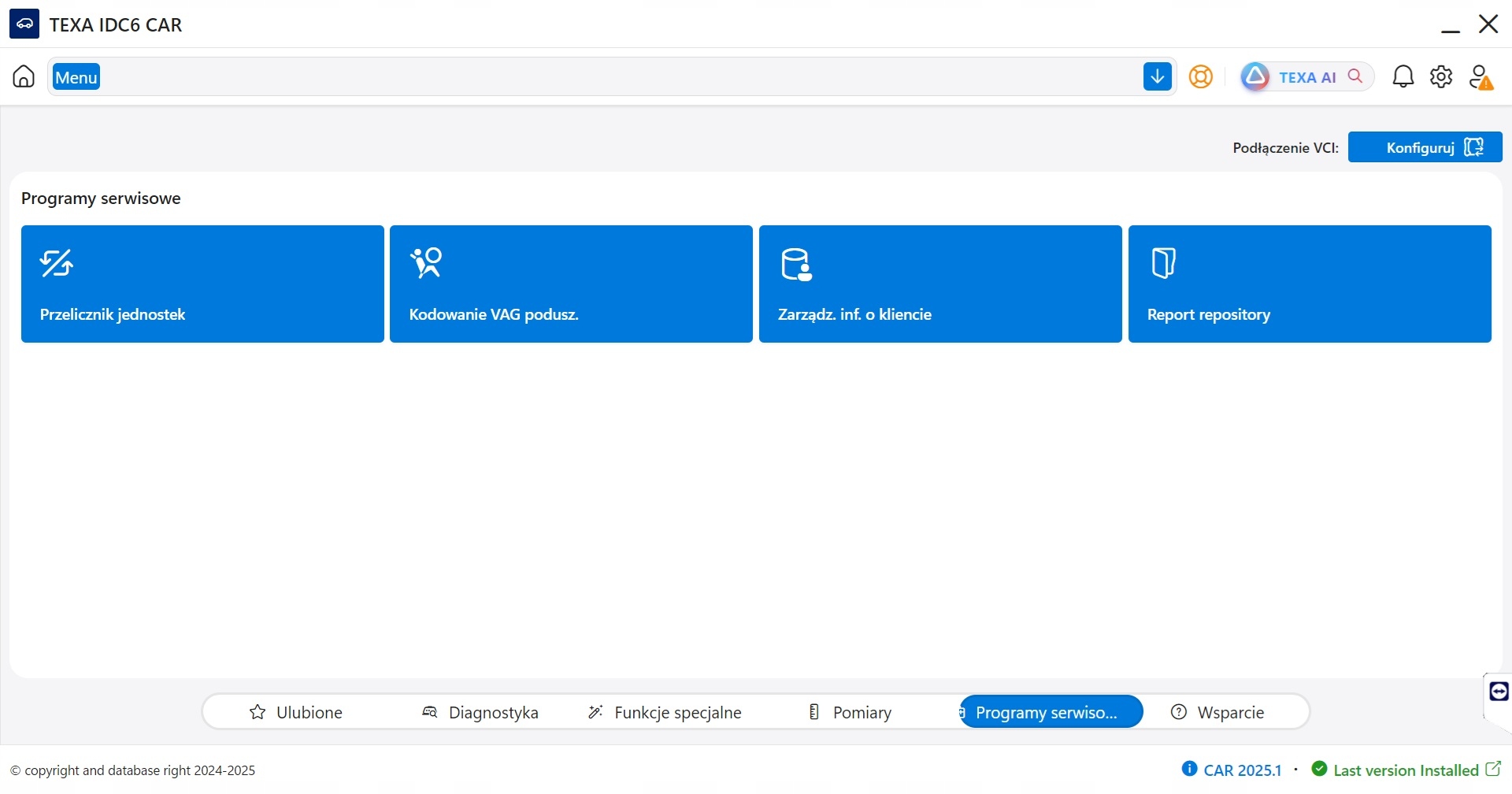Open the Last version Installed link

[x=1406, y=770]
